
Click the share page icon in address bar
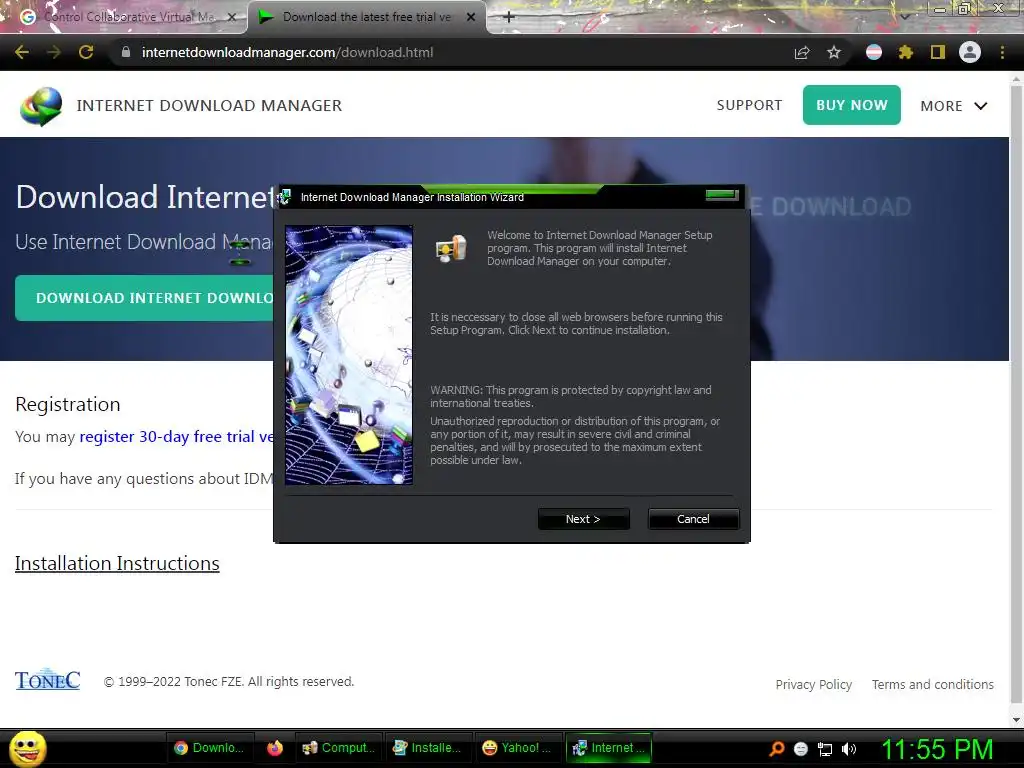802,52
